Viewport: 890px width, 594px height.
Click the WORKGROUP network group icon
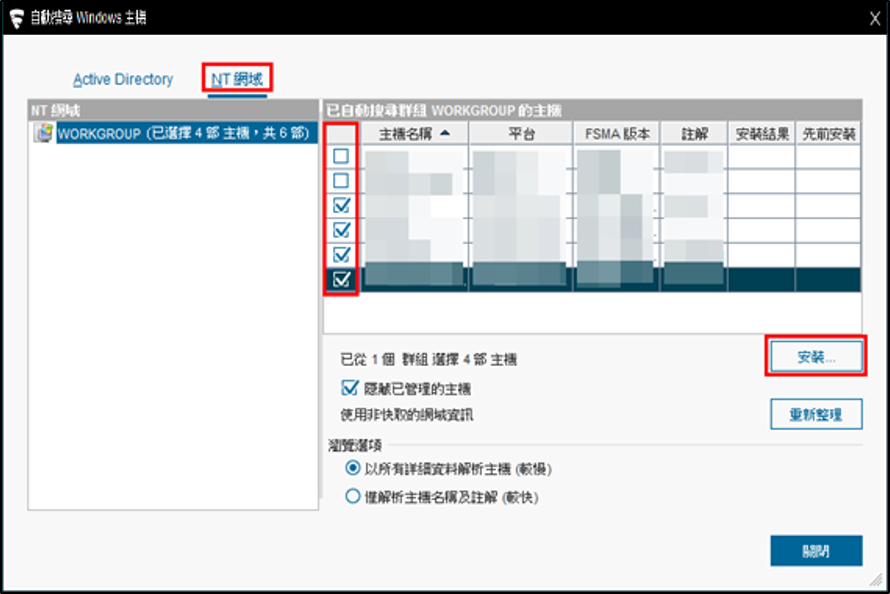pos(43,133)
